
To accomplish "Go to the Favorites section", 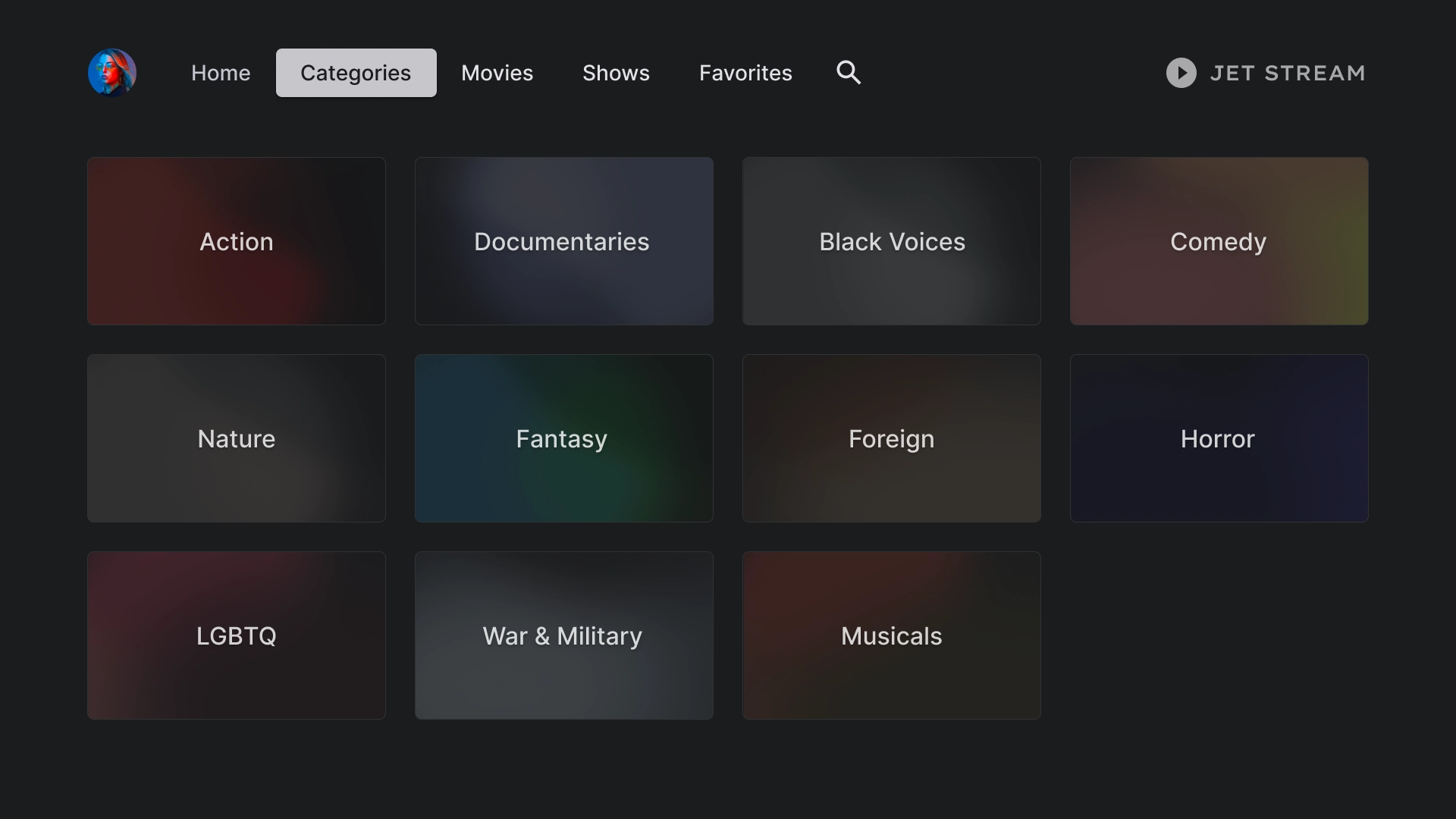I will [745, 73].
